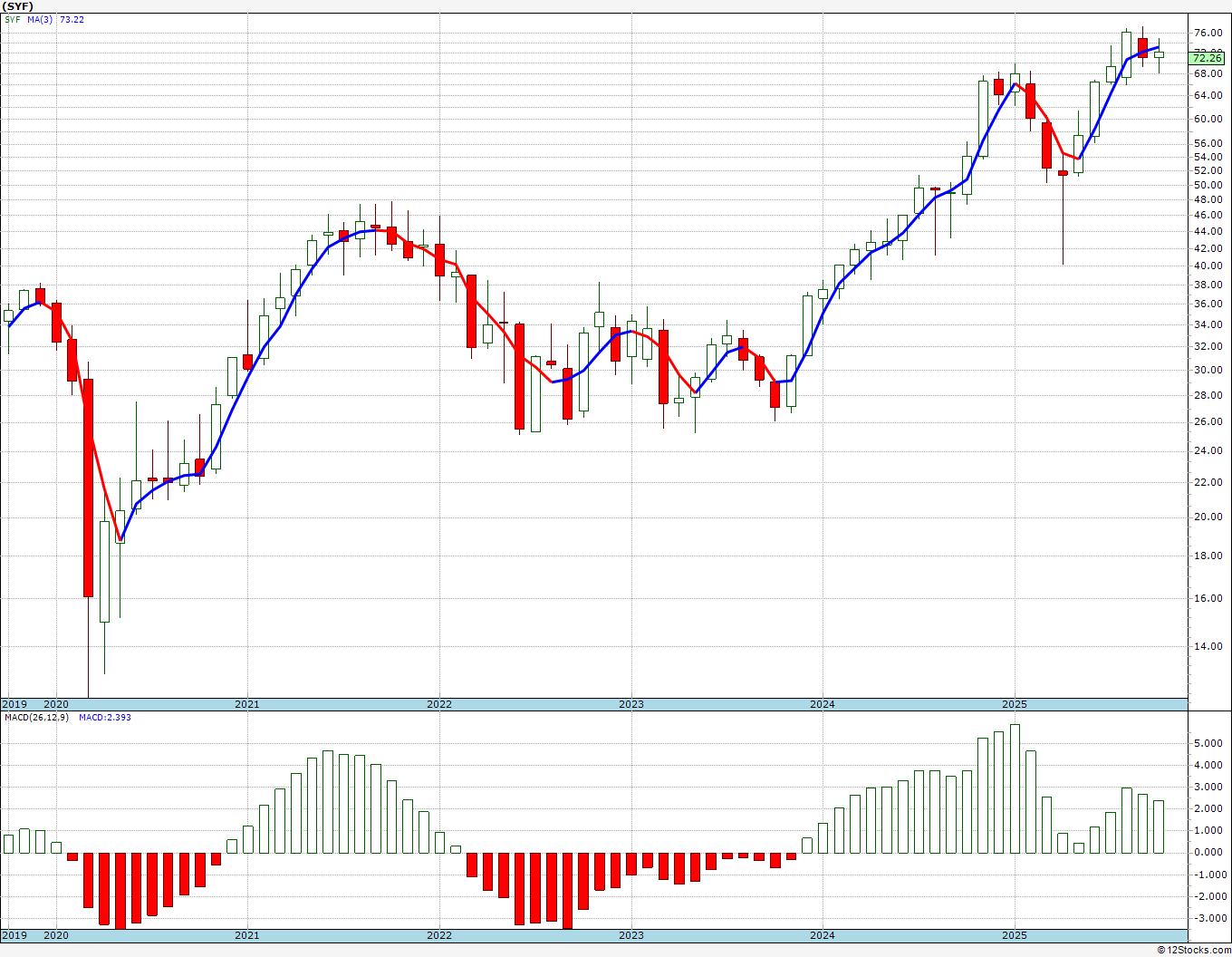Click 2023 on the price chart time axis
This screenshot has height=957, width=1232.
tap(631, 704)
